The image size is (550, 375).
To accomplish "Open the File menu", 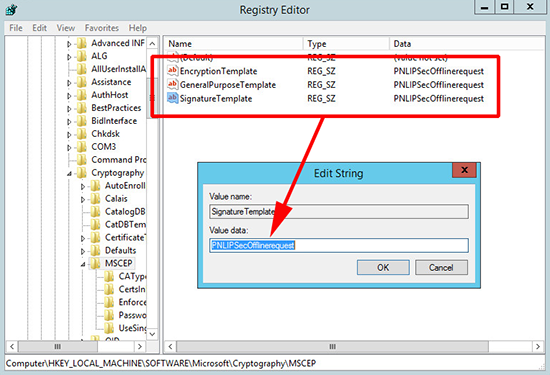I will point(16,28).
